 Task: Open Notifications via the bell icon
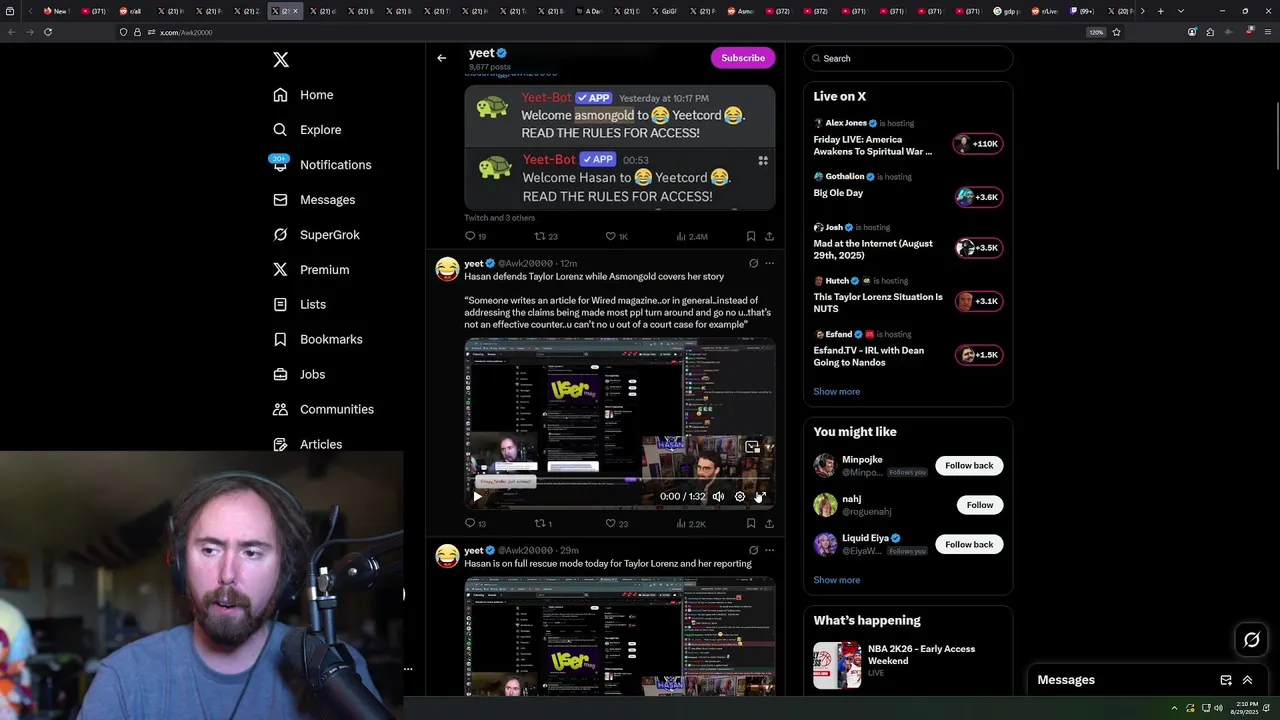click(x=280, y=165)
